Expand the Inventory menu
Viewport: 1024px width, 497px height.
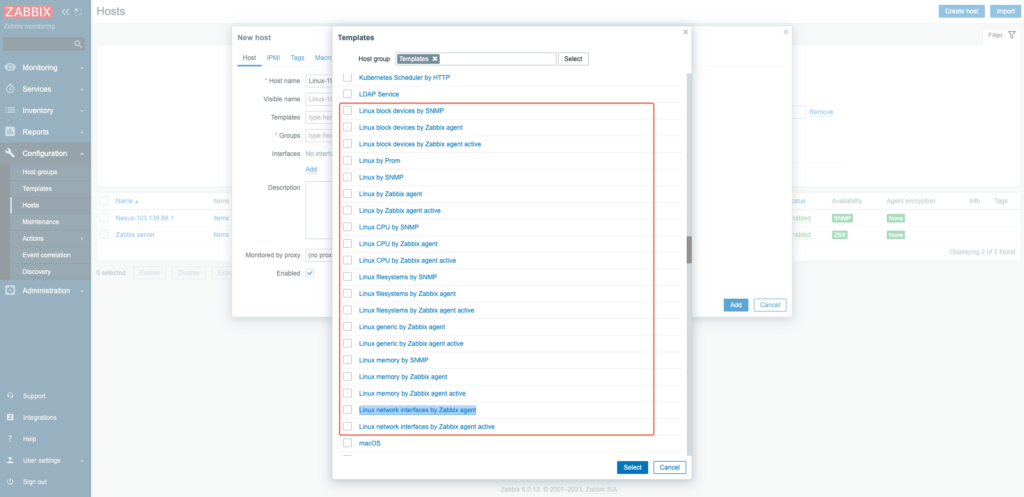point(82,111)
